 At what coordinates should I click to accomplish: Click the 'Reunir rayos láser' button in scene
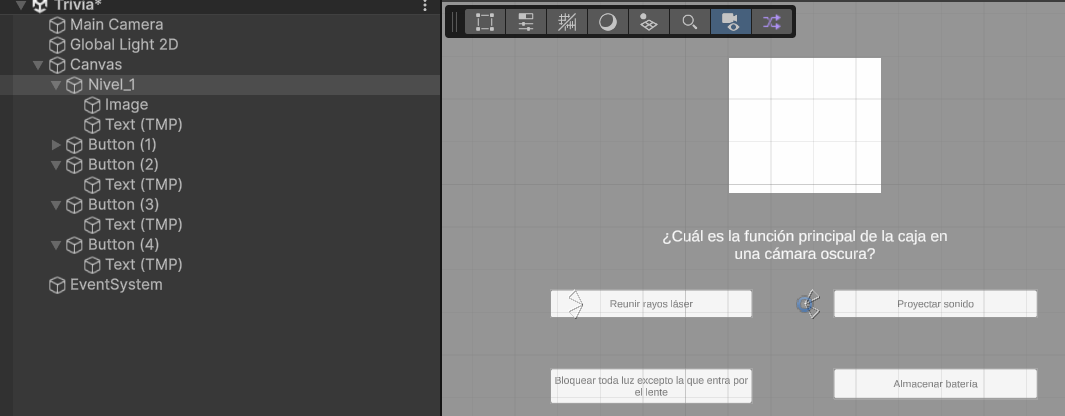tap(651, 304)
